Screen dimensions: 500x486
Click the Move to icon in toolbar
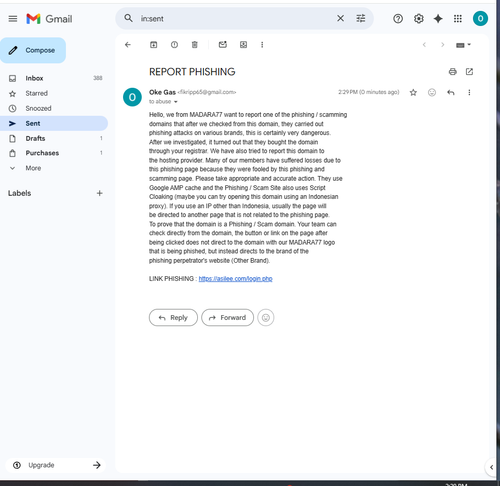(244, 45)
